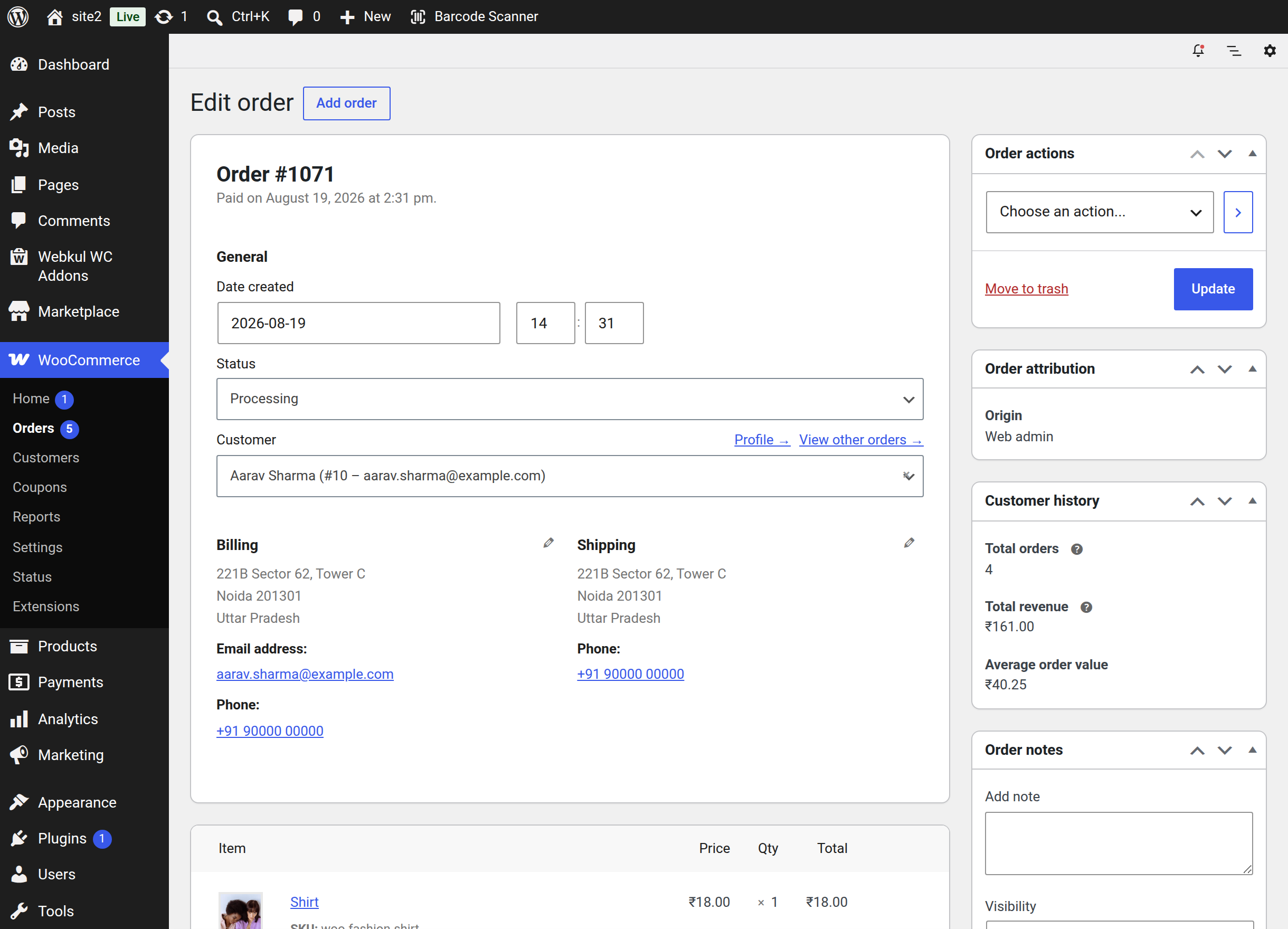Click the date created input field
The width and height of the screenshot is (1288, 929).
tap(359, 323)
